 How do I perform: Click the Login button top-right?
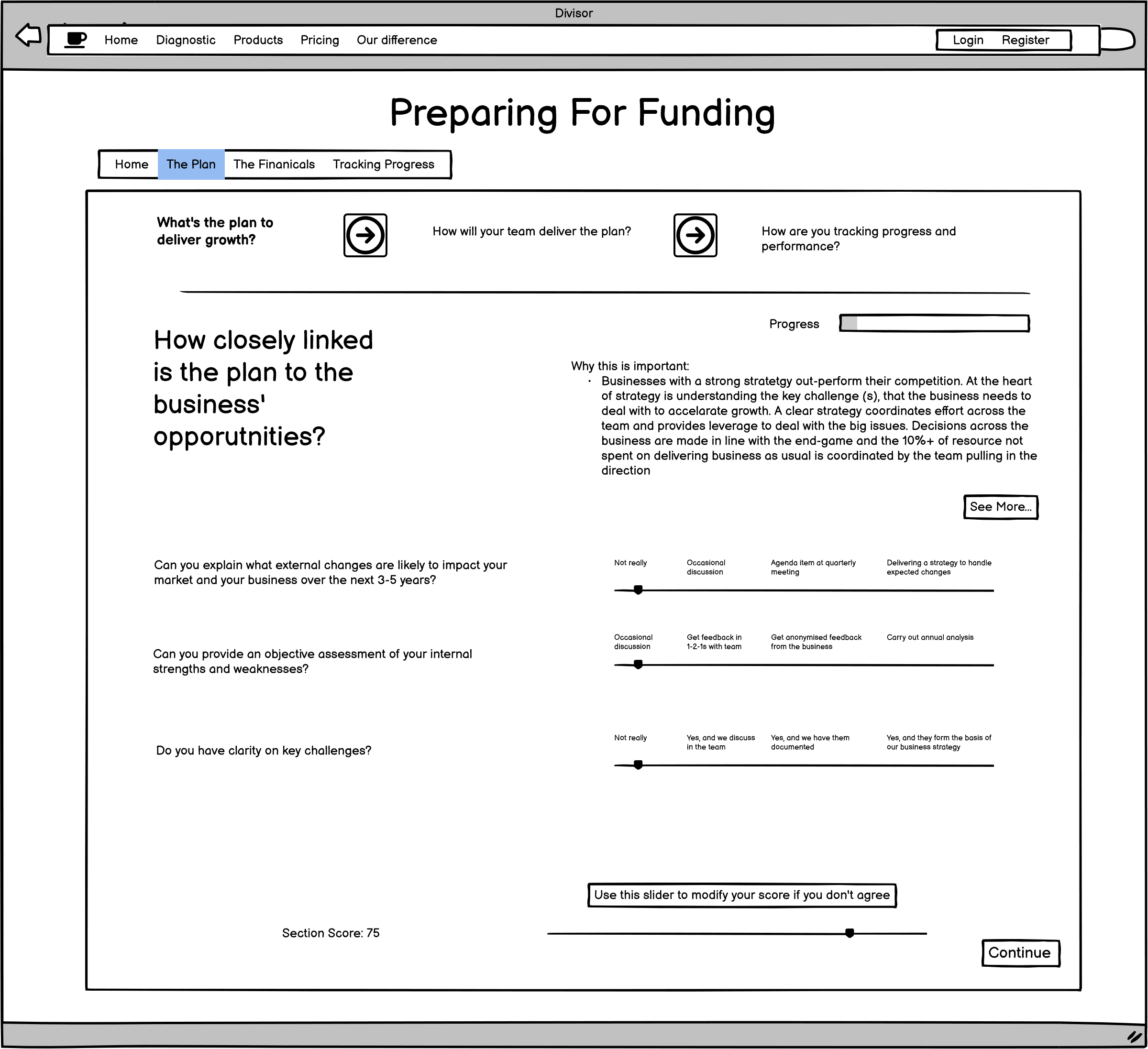coord(966,40)
